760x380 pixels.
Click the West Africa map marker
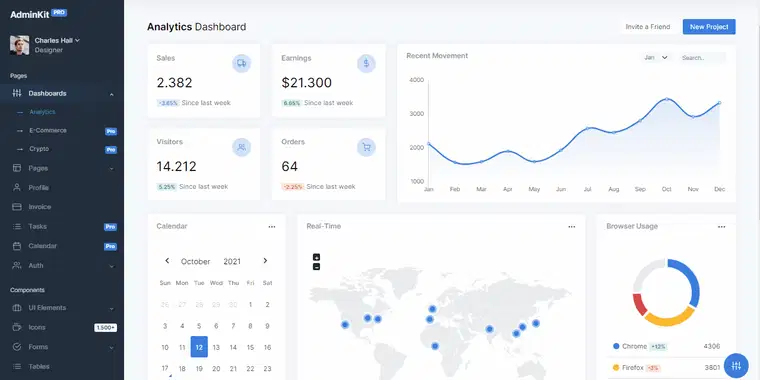tap(435, 346)
